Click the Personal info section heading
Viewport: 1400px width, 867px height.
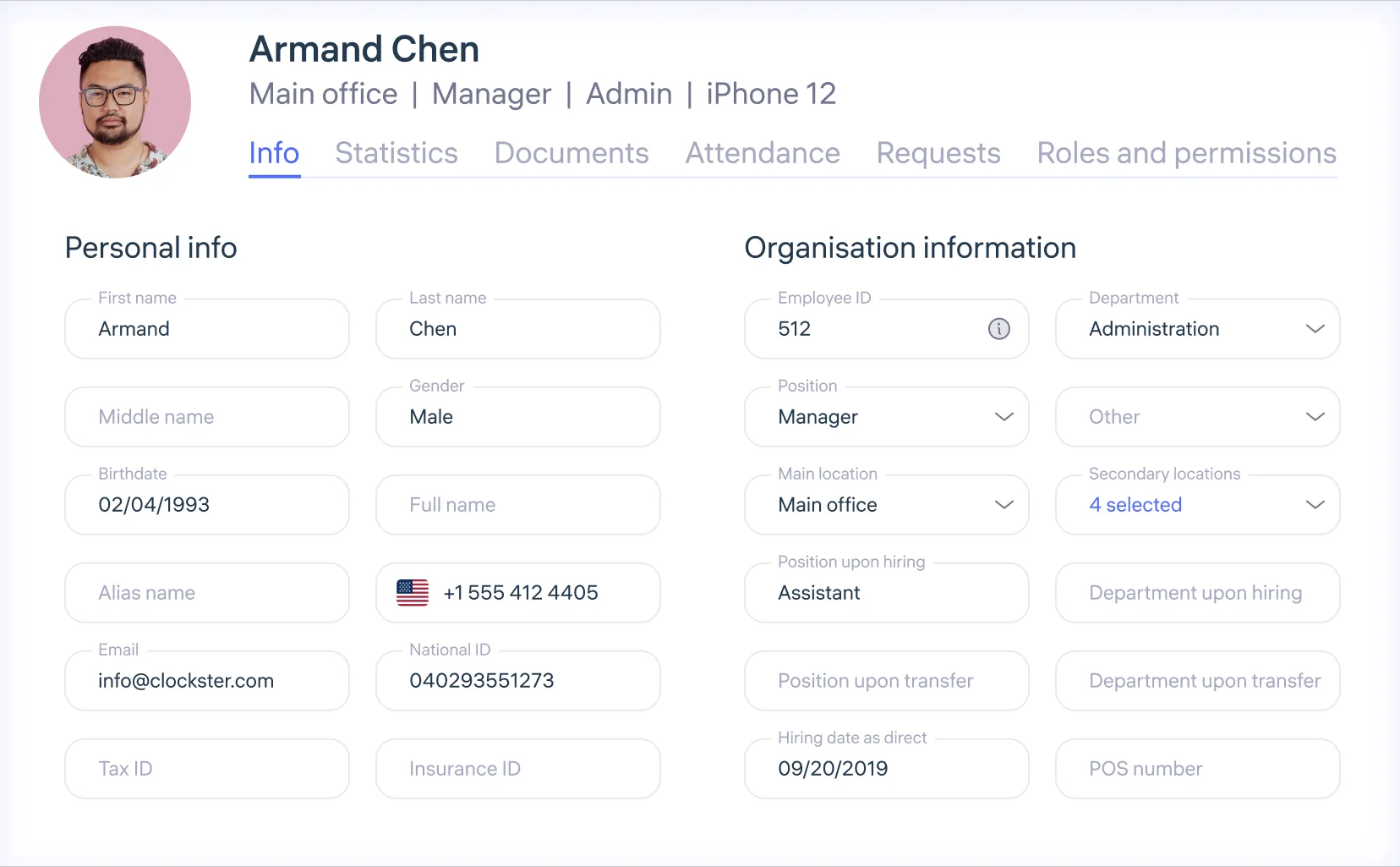(151, 248)
